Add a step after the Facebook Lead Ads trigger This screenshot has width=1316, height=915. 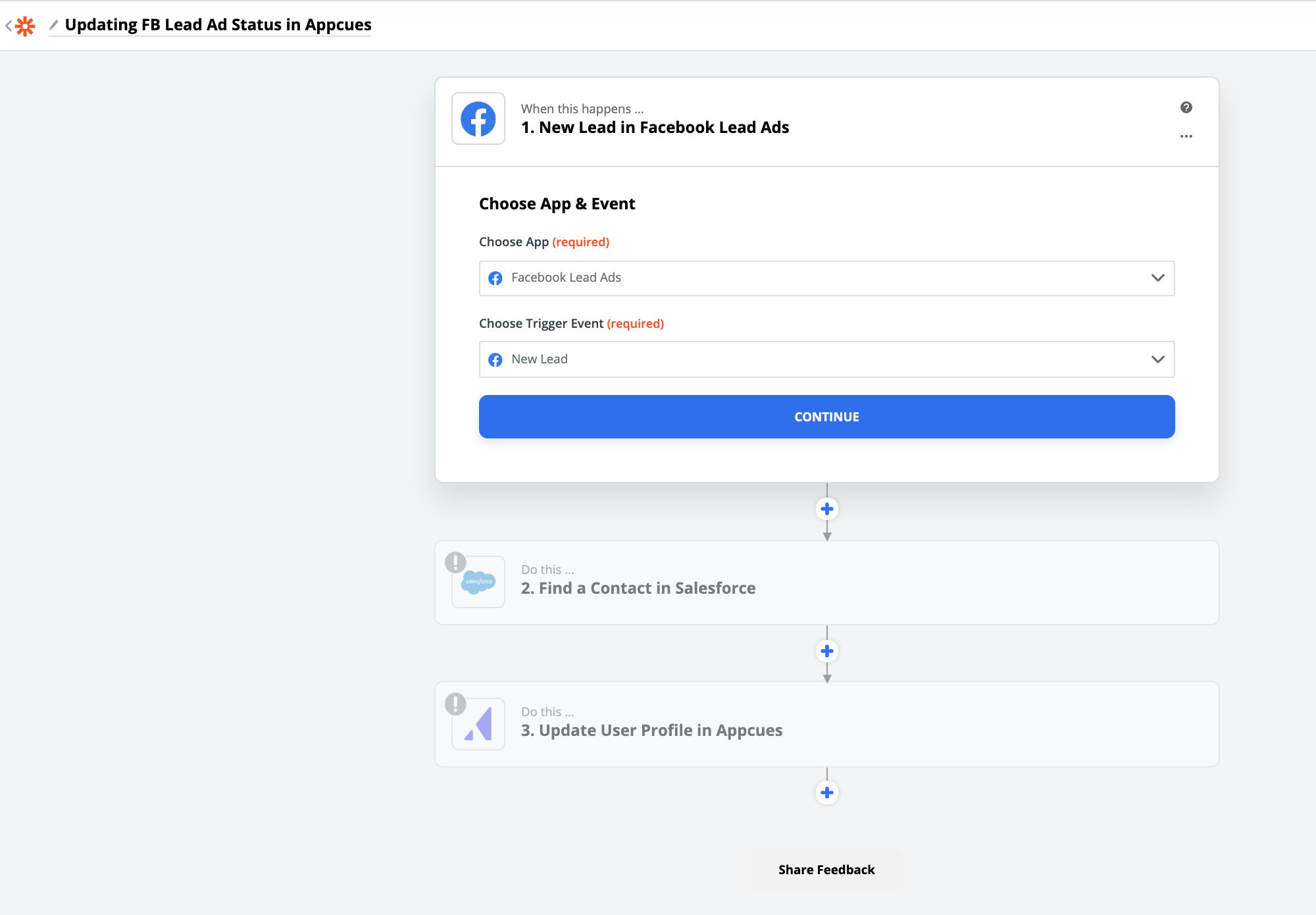827,509
